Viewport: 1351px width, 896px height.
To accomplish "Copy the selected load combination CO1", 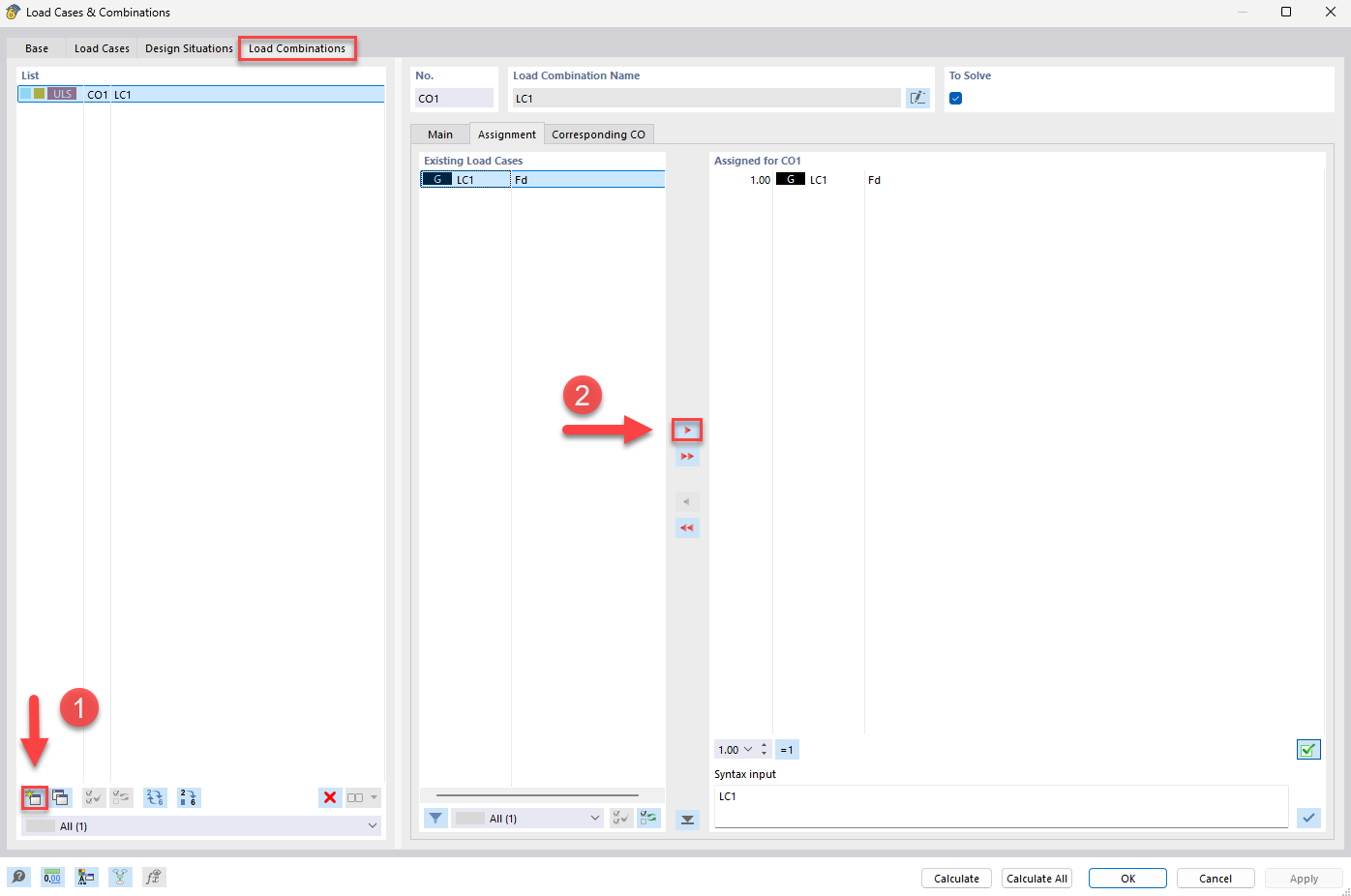I will (61, 797).
